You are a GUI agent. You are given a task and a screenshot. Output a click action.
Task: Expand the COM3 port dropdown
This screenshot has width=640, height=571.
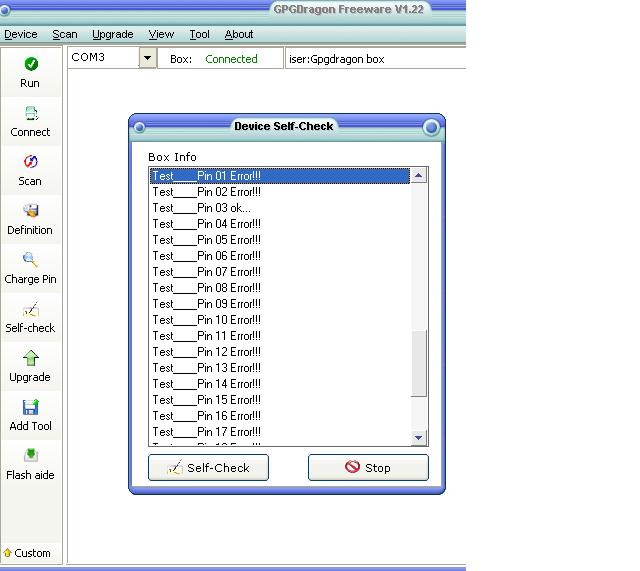pos(147,58)
